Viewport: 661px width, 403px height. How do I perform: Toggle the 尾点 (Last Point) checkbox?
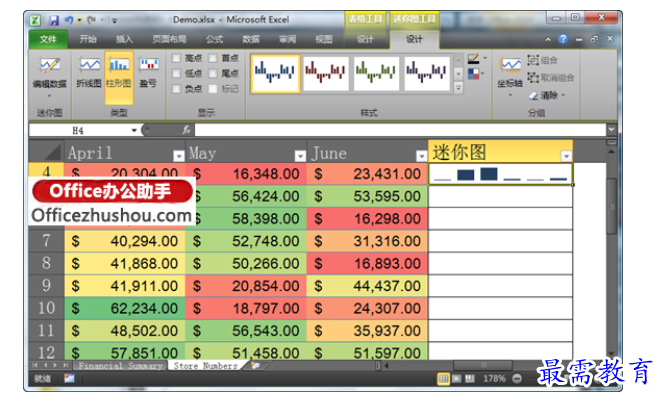pos(213,73)
